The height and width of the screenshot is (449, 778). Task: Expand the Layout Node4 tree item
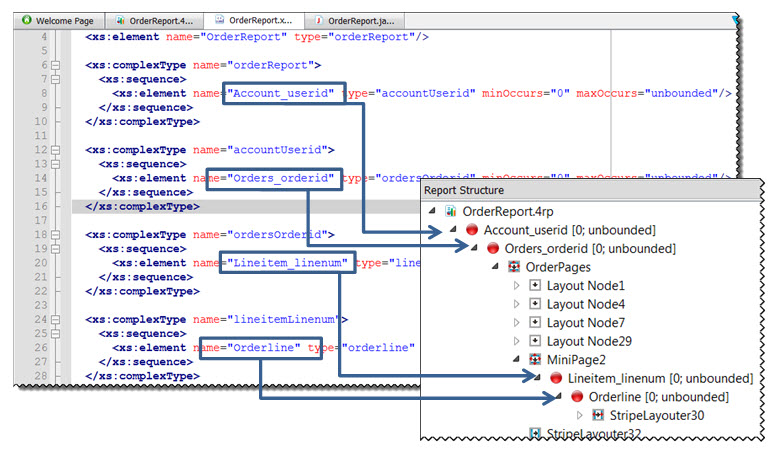[517, 304]
